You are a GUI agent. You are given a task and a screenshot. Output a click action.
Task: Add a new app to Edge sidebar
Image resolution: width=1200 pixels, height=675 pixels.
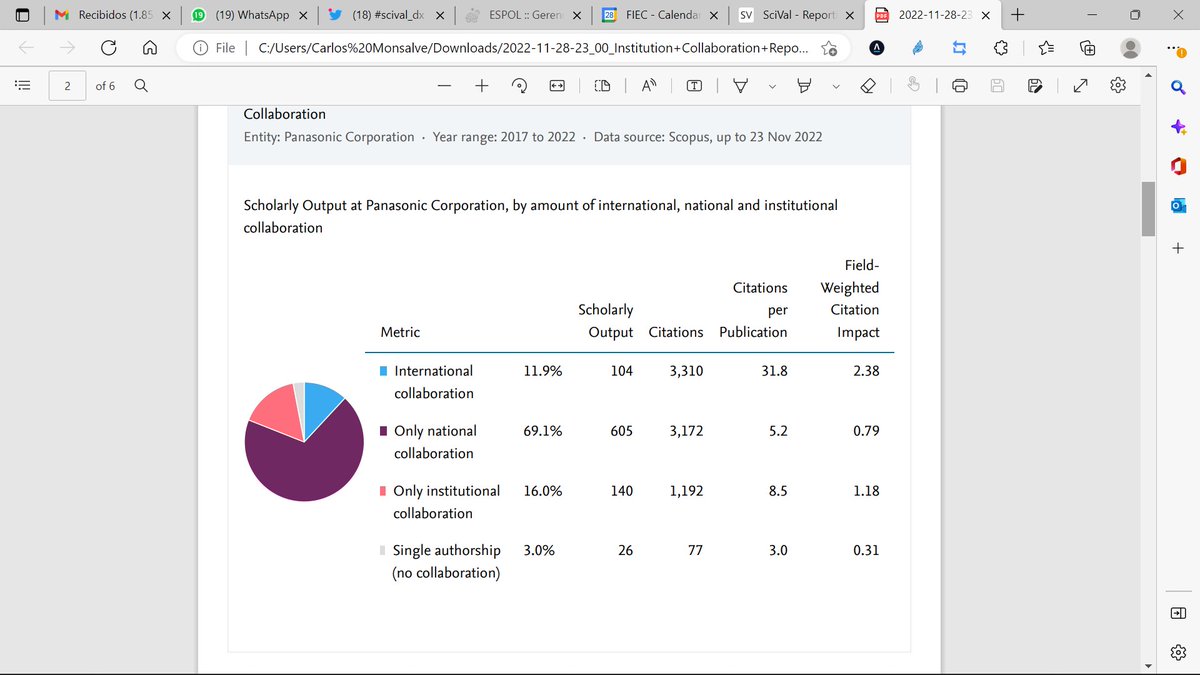pyautogui.click(x=1178, y=247)
